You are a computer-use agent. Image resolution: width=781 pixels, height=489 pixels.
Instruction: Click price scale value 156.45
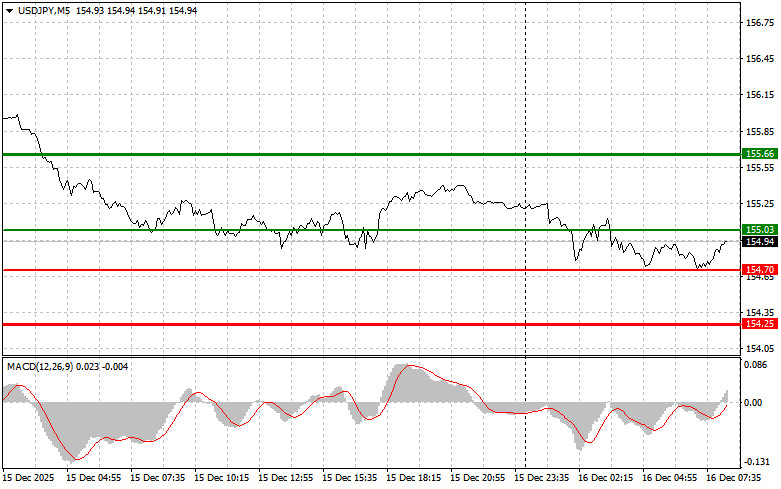760,59
